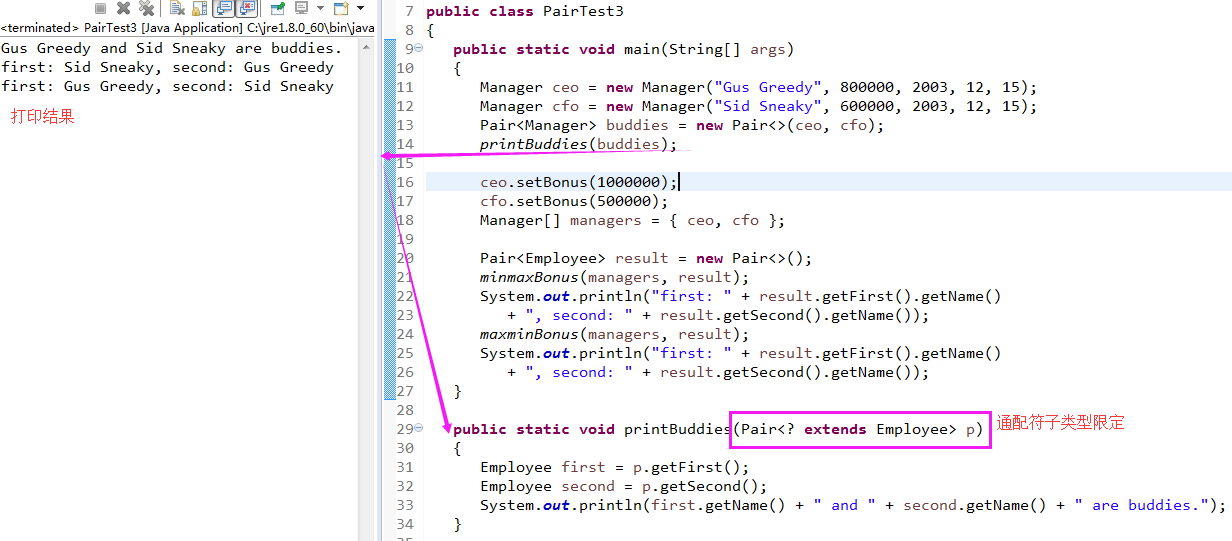Click line number 30 in editor gutter
The image size is (1232, 541).
(x=405, y=448)
